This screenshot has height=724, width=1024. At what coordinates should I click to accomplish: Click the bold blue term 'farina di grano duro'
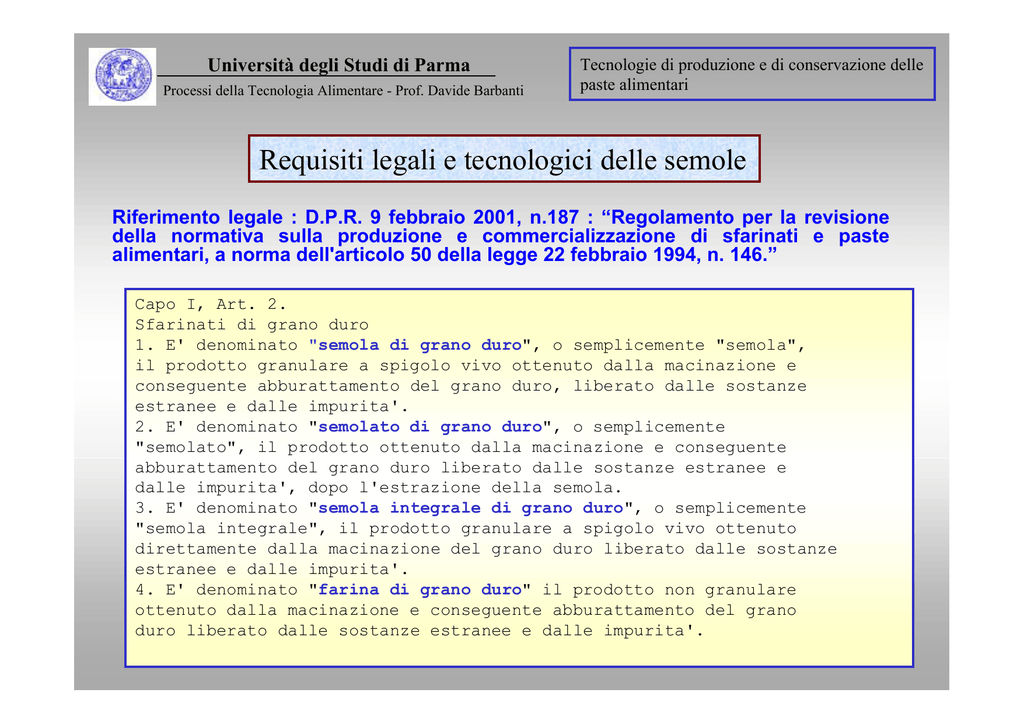tap(420, 590)
